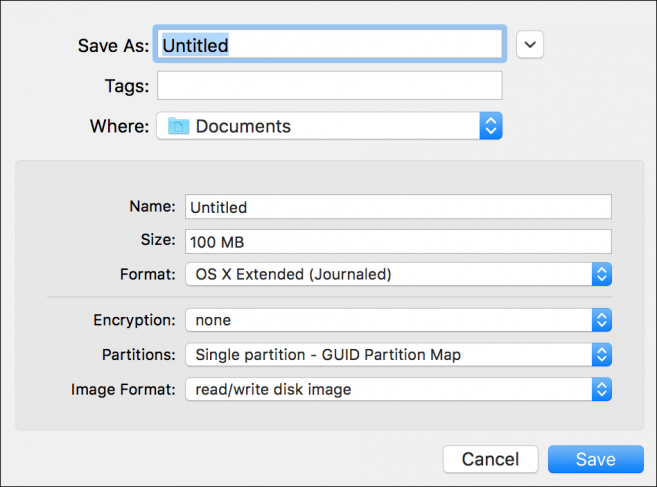Click the disk image Name field
657x487 pixels.
[x=398, y=207]
